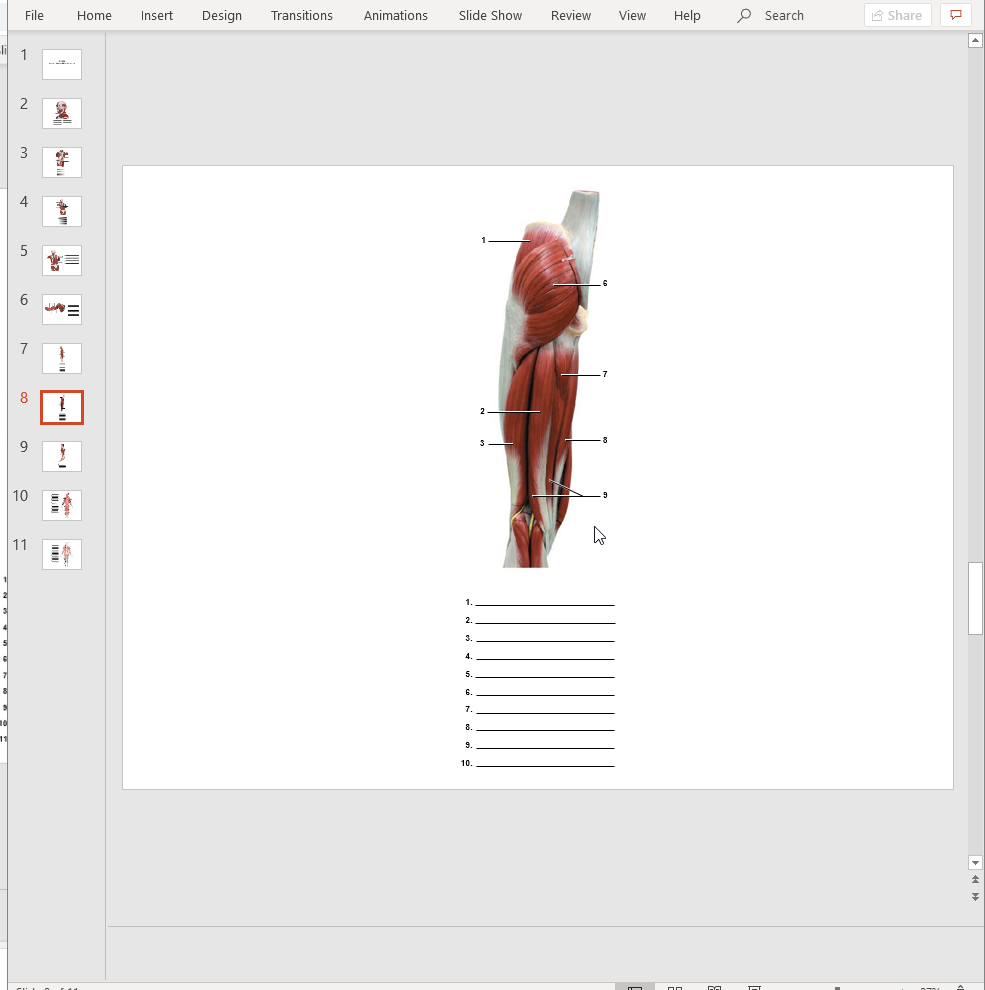Viewport: 985px width, 990px height.
Task: Open the Review tab
Action: click(x=571, y=15)
